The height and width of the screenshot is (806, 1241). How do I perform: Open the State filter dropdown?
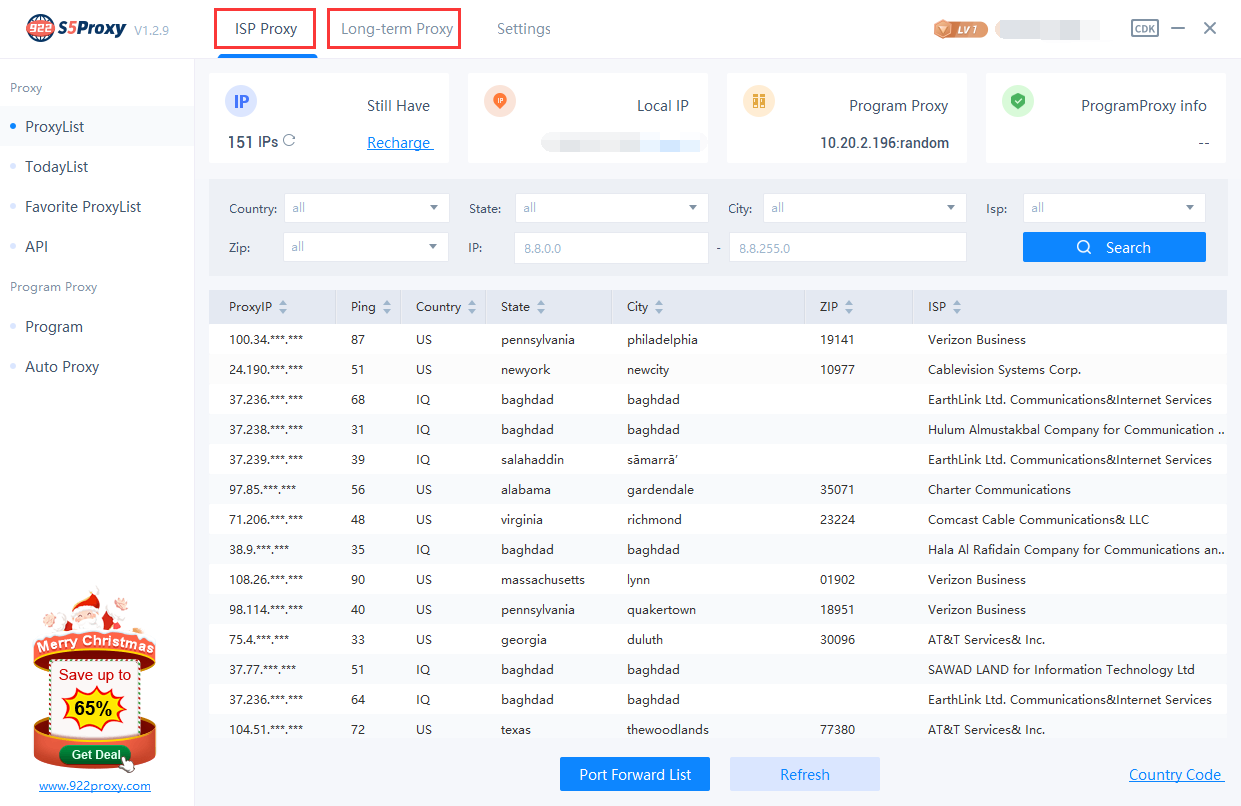pos(612,208)
